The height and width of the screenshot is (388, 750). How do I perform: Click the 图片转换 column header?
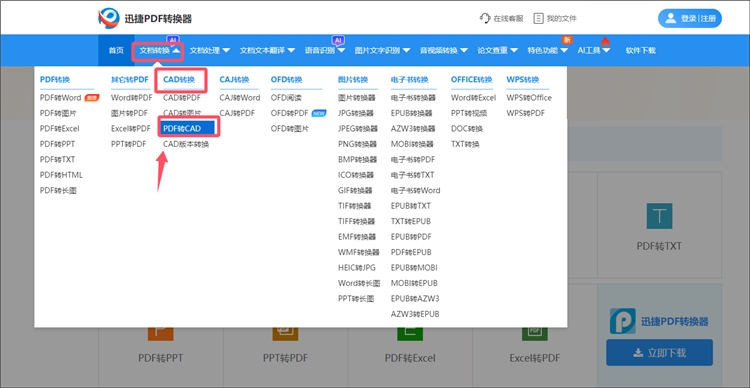point(353,79)
